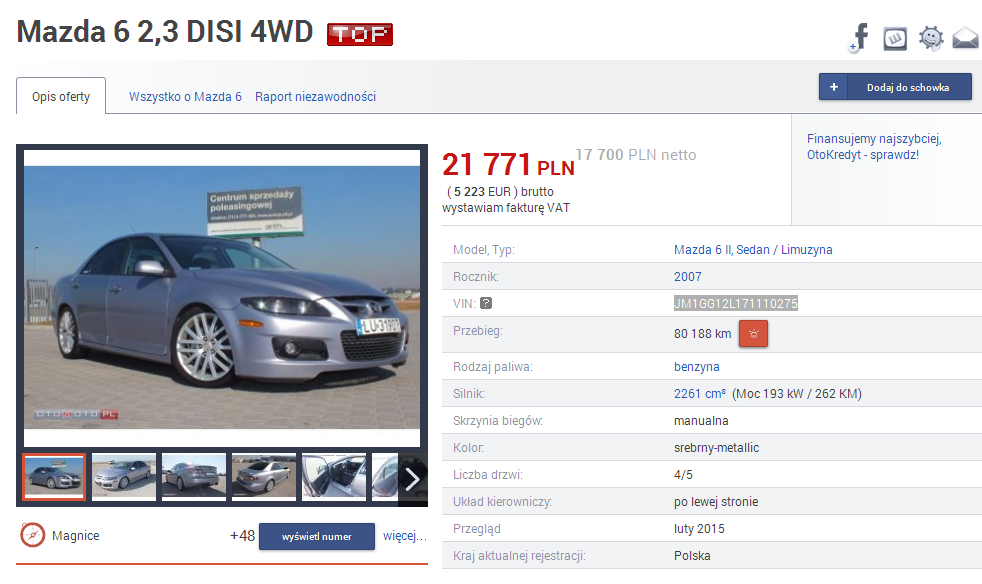Expand contact details via "więcej..." link
Image resolution: width=982 pixels, height=584 pixels.
tap(405, 536)
